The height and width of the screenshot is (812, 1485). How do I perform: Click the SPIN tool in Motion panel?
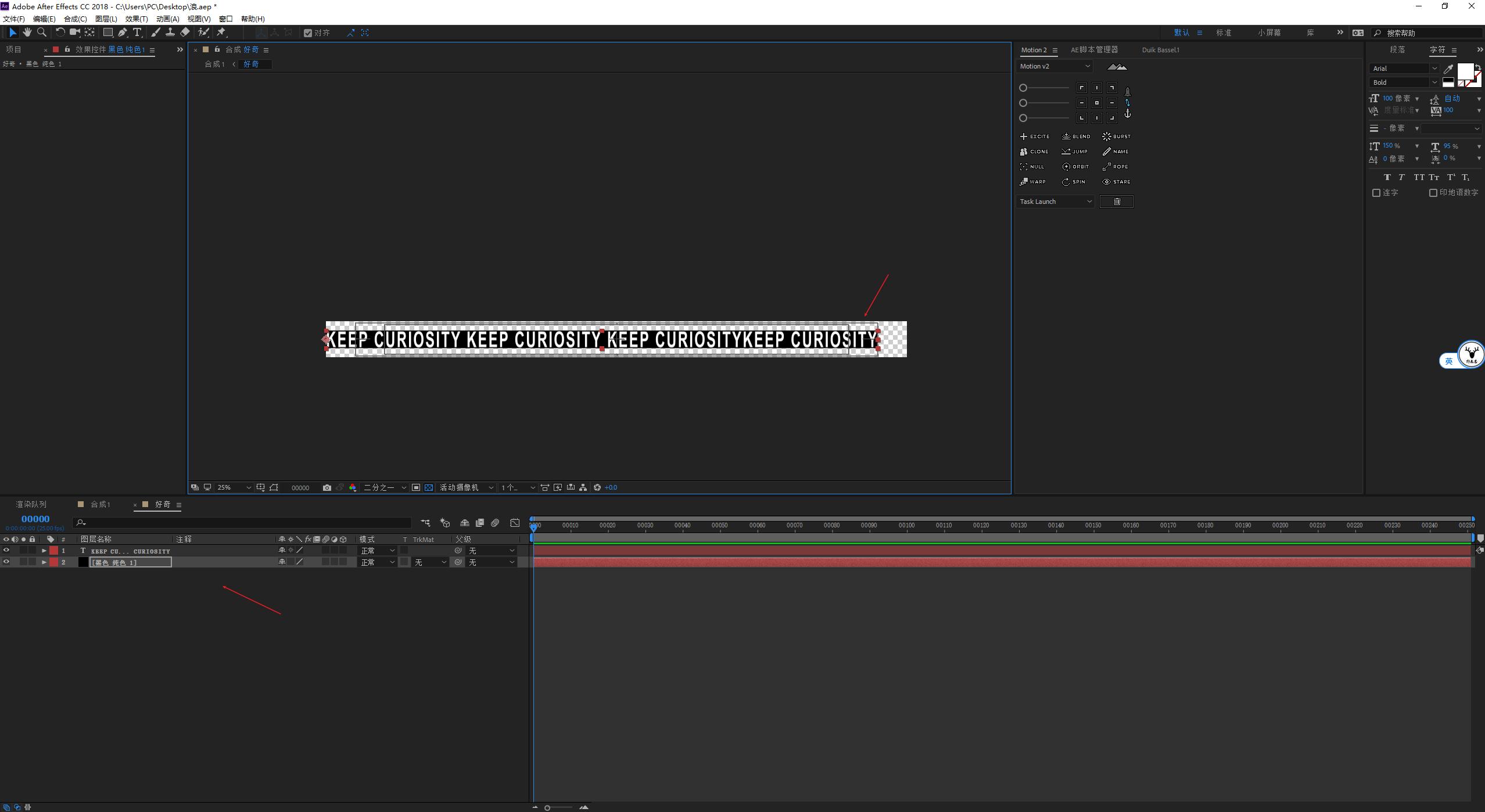(1074, 182)
